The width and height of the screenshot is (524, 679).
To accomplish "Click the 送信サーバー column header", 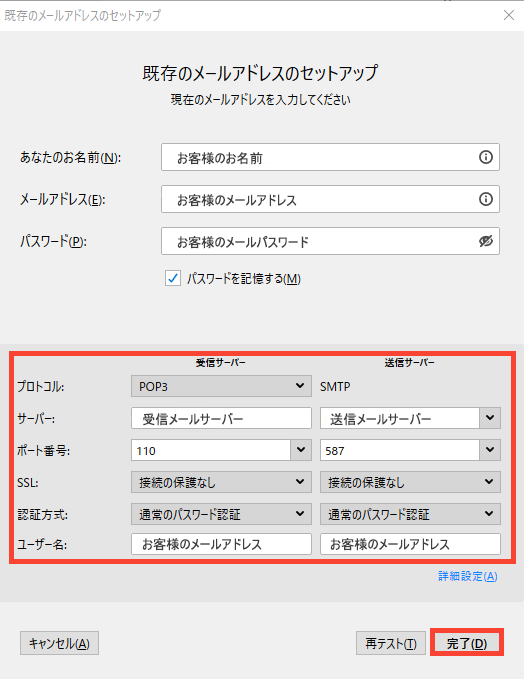I will (x=409, y=362).
